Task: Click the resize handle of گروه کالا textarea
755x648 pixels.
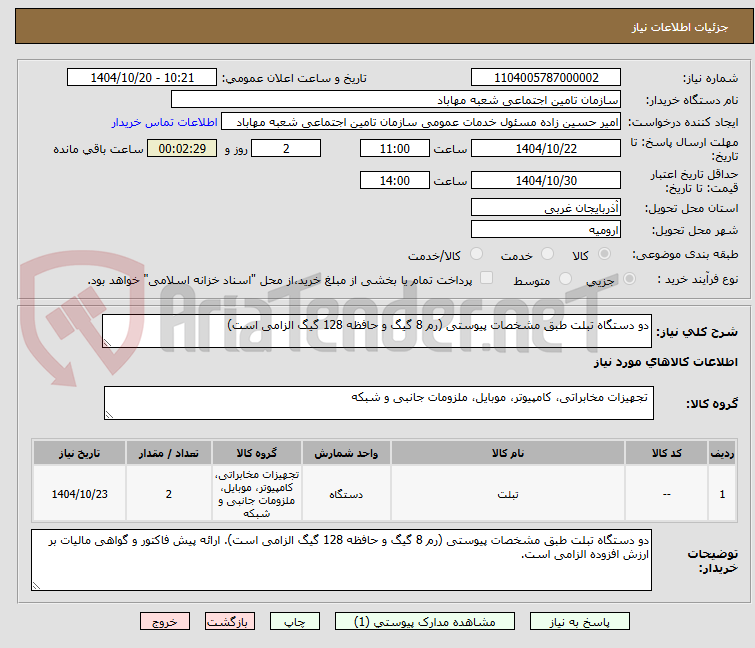Action: pos(109,415)
